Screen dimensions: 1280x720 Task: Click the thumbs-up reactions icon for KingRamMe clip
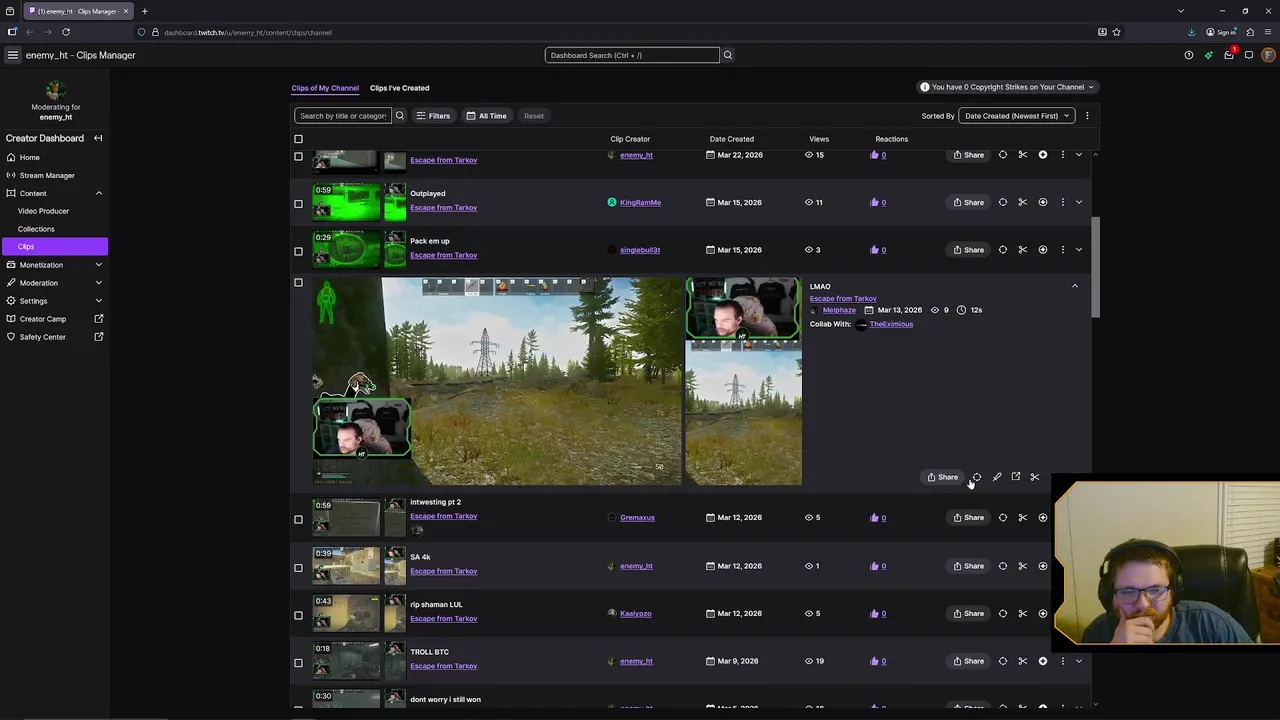tap(874, 202)
